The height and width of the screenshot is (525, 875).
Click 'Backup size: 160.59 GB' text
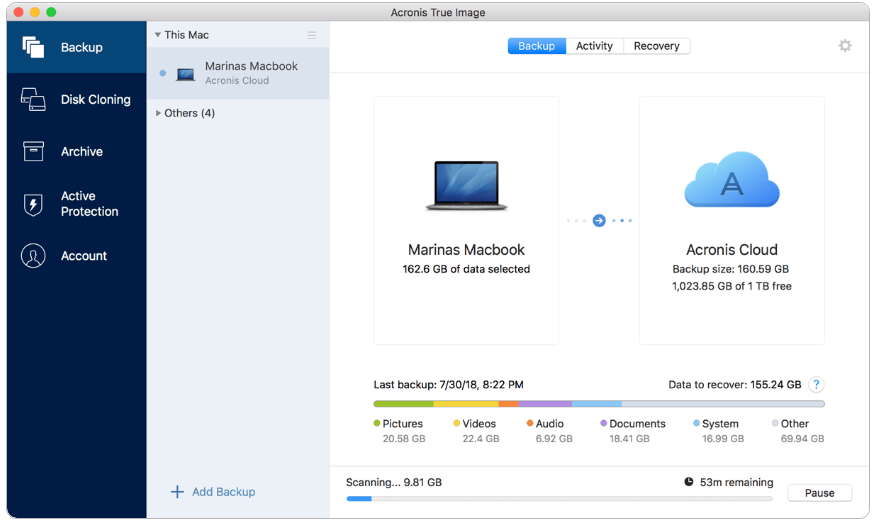coord(730,269)
